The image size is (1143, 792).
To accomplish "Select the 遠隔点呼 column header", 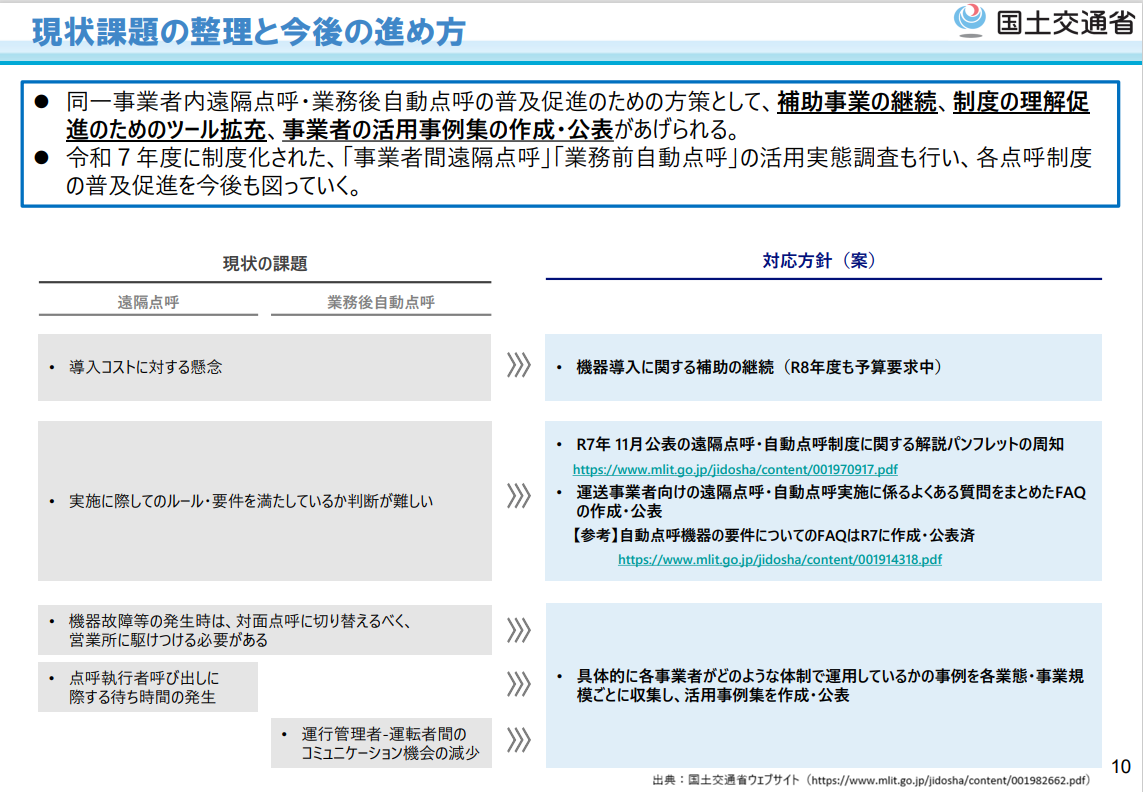I will point(148,302).
